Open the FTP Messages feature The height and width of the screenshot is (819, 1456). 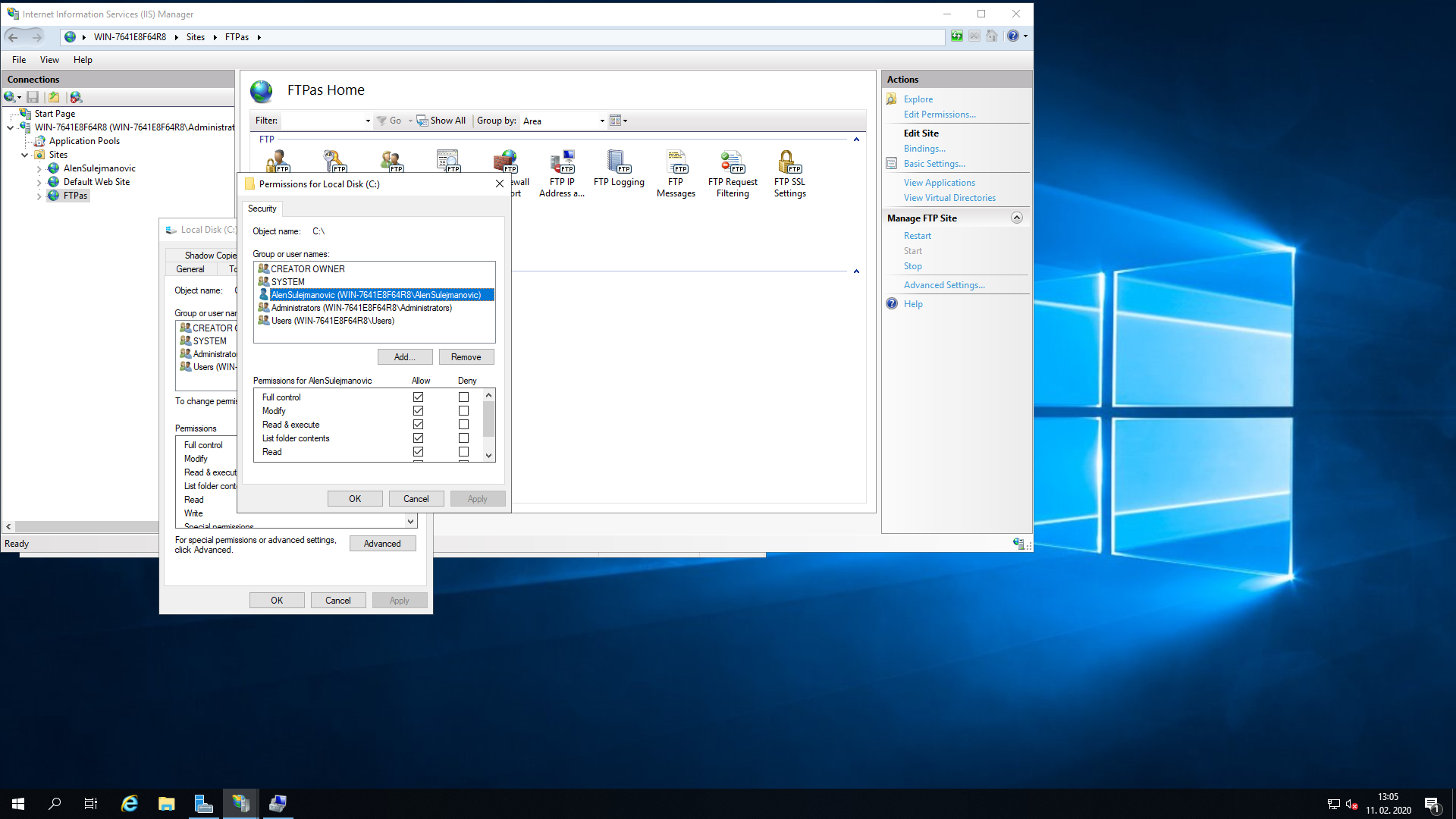(x=676, y=174)
